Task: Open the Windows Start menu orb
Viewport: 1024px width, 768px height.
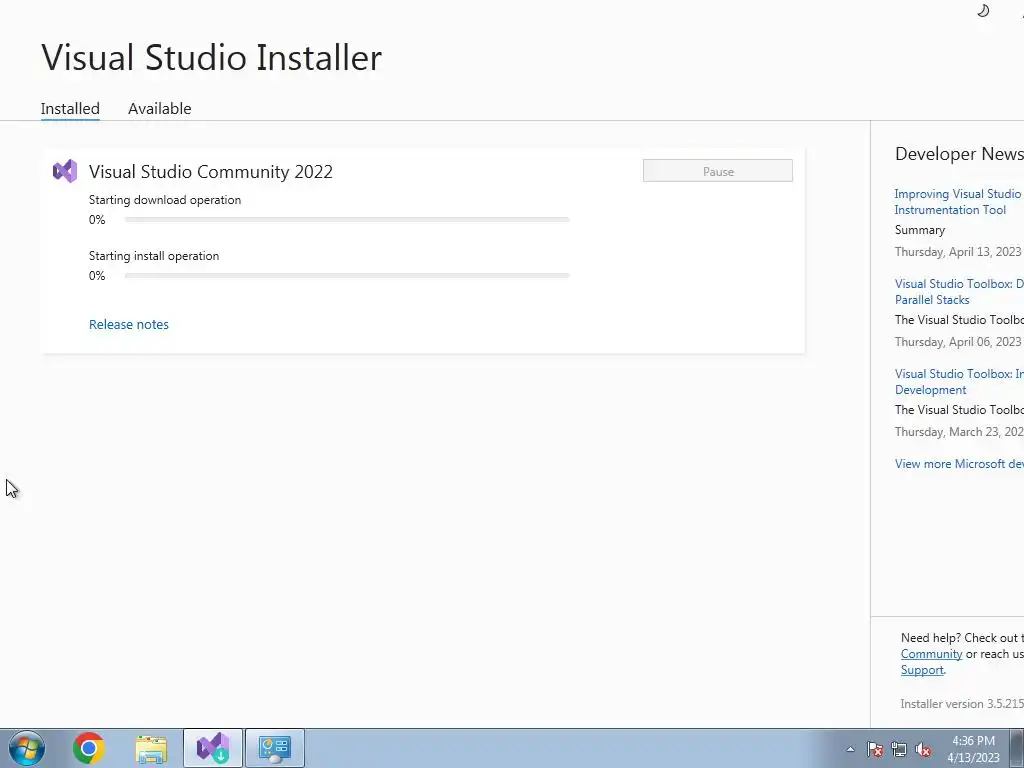Action: pos(27,748)
